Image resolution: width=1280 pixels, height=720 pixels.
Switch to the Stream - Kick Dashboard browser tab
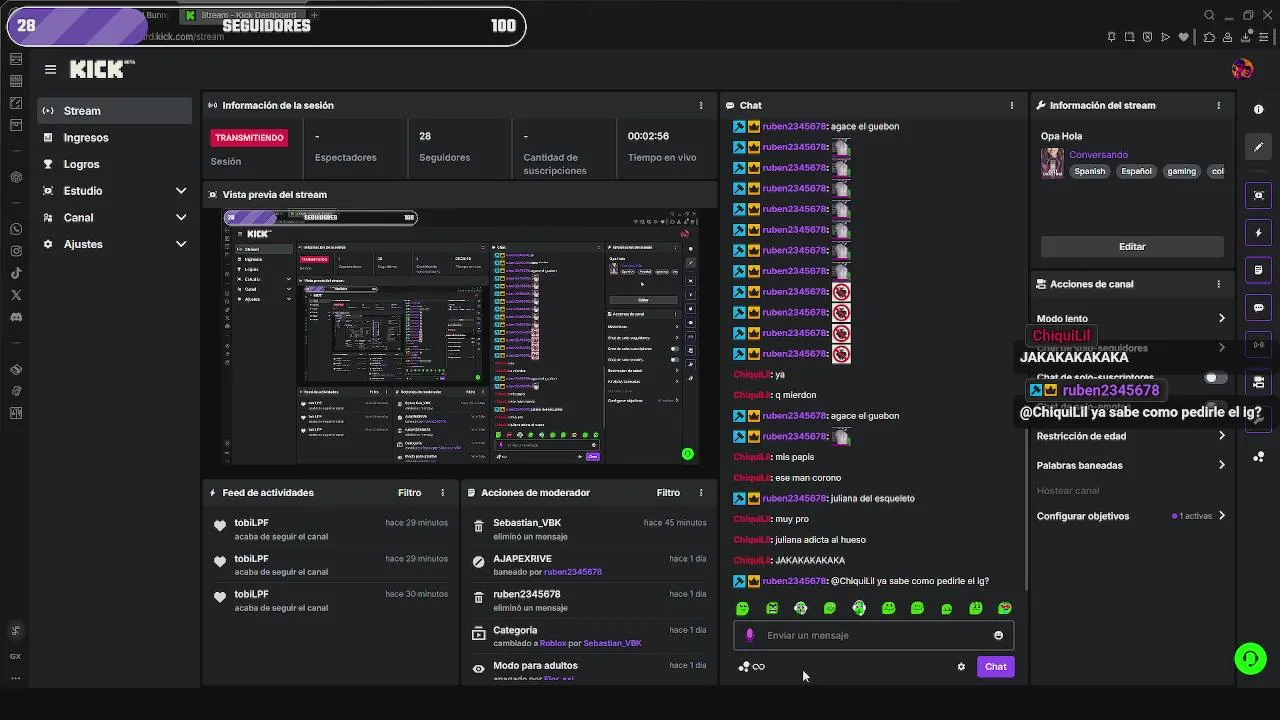coord(244,15)
